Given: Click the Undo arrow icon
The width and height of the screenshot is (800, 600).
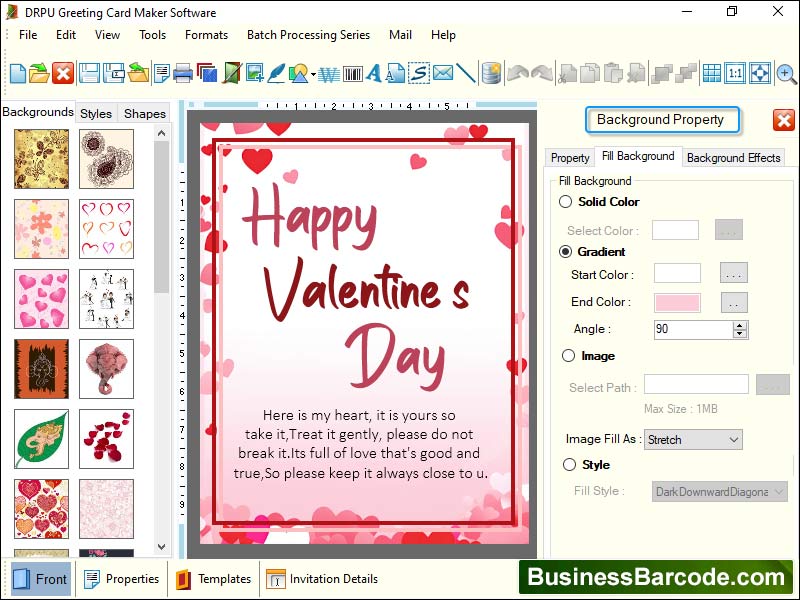Looking at the screenshot, I should click(x=515, y=73).
